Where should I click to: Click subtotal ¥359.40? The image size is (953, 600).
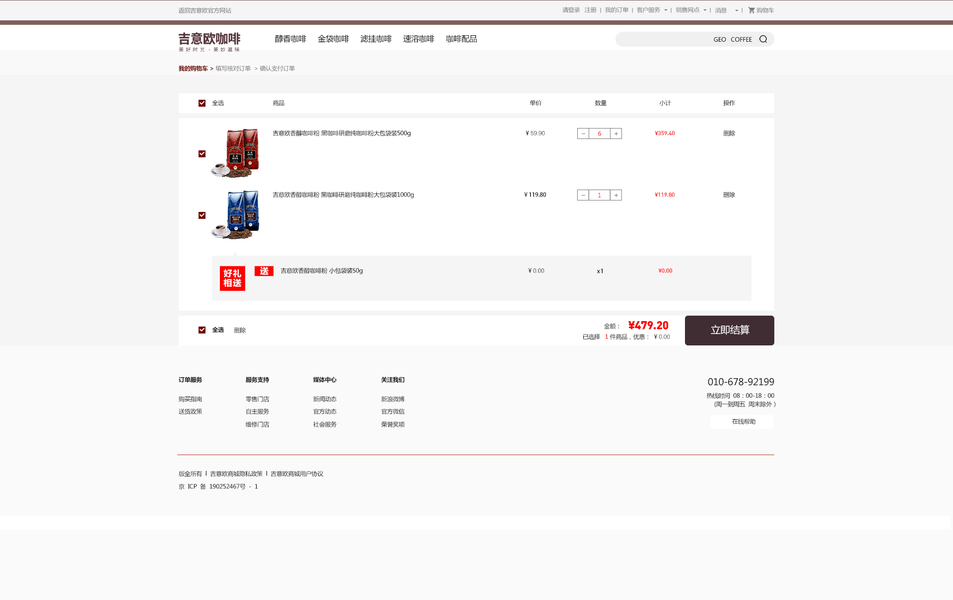tap(665, 133)
